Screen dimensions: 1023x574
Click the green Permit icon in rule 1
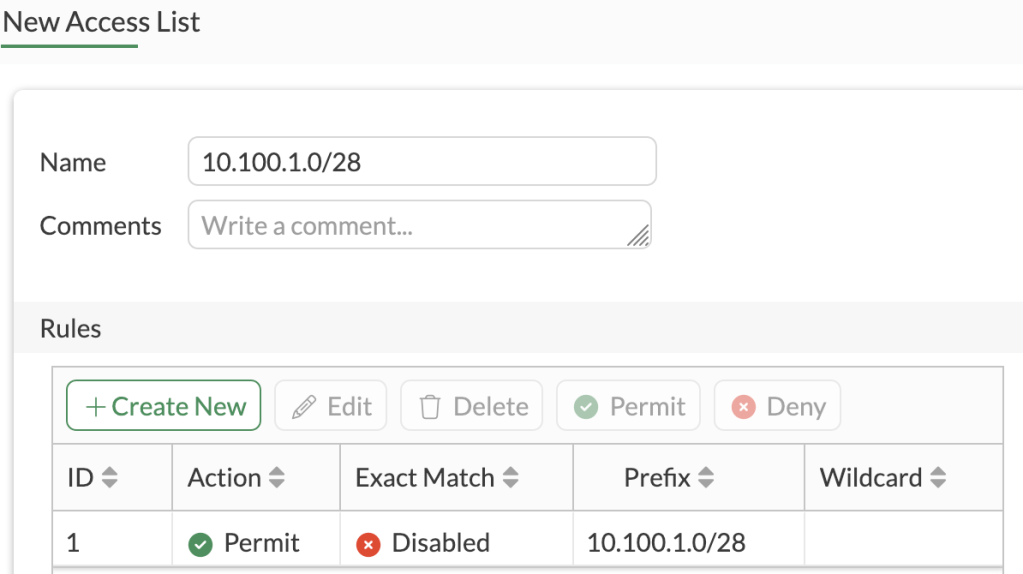tap(200, 544)
